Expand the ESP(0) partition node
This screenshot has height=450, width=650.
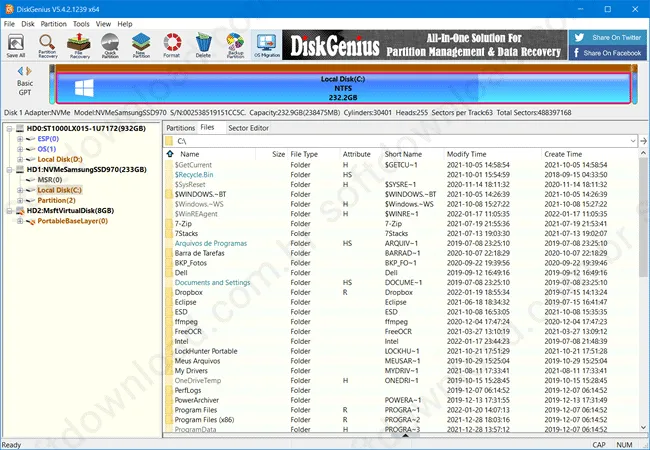pyautogui.click(x=19, y=139)
